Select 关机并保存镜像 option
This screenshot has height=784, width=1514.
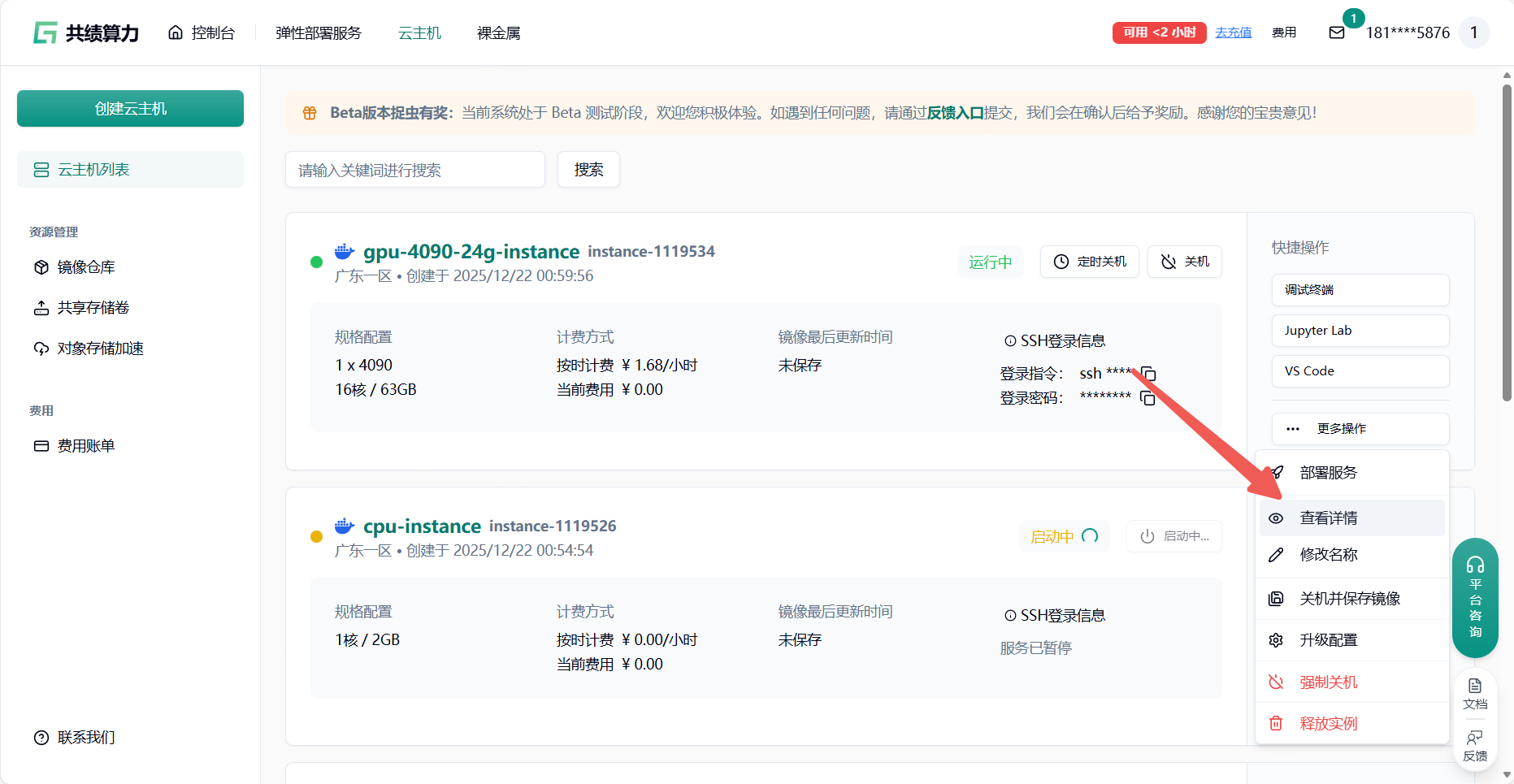[1349, 599]
